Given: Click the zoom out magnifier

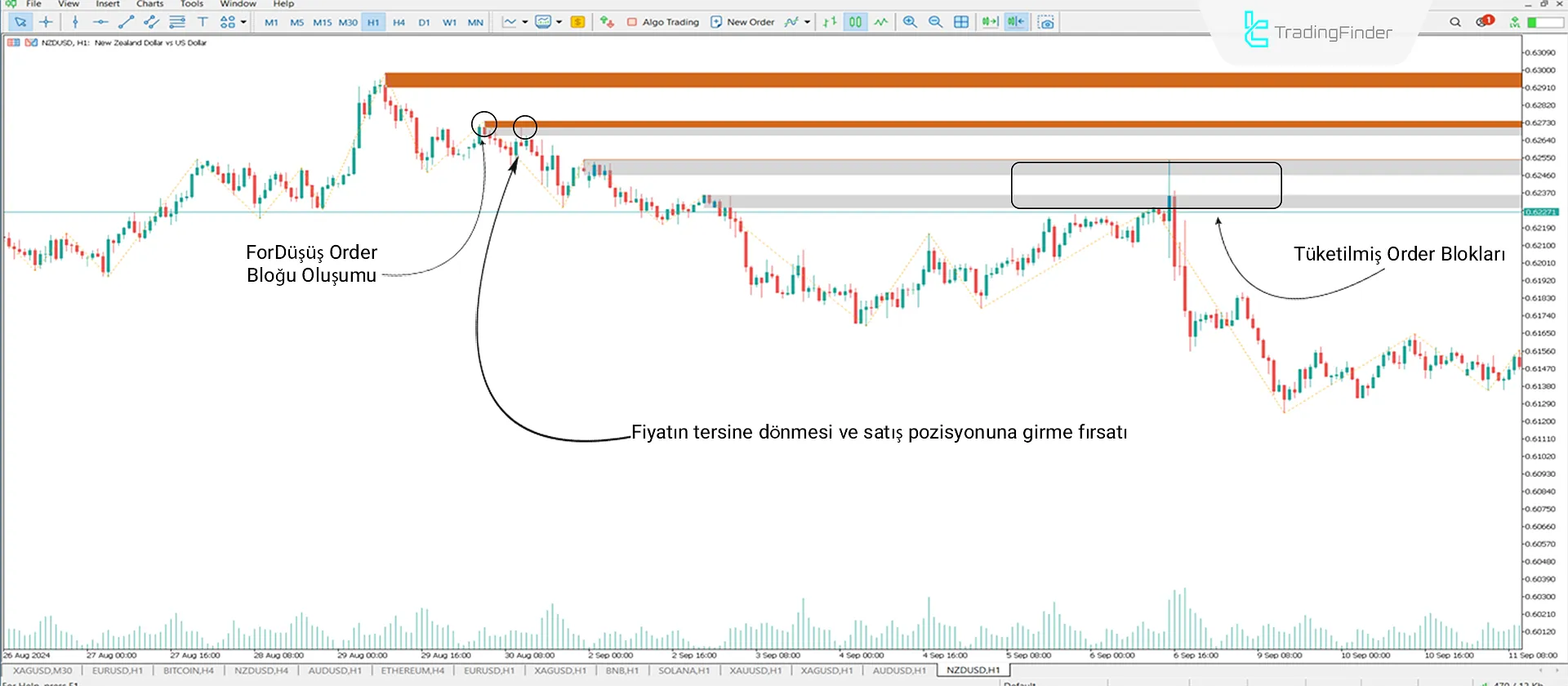Looking at the screenshot, I should [936, 22].
